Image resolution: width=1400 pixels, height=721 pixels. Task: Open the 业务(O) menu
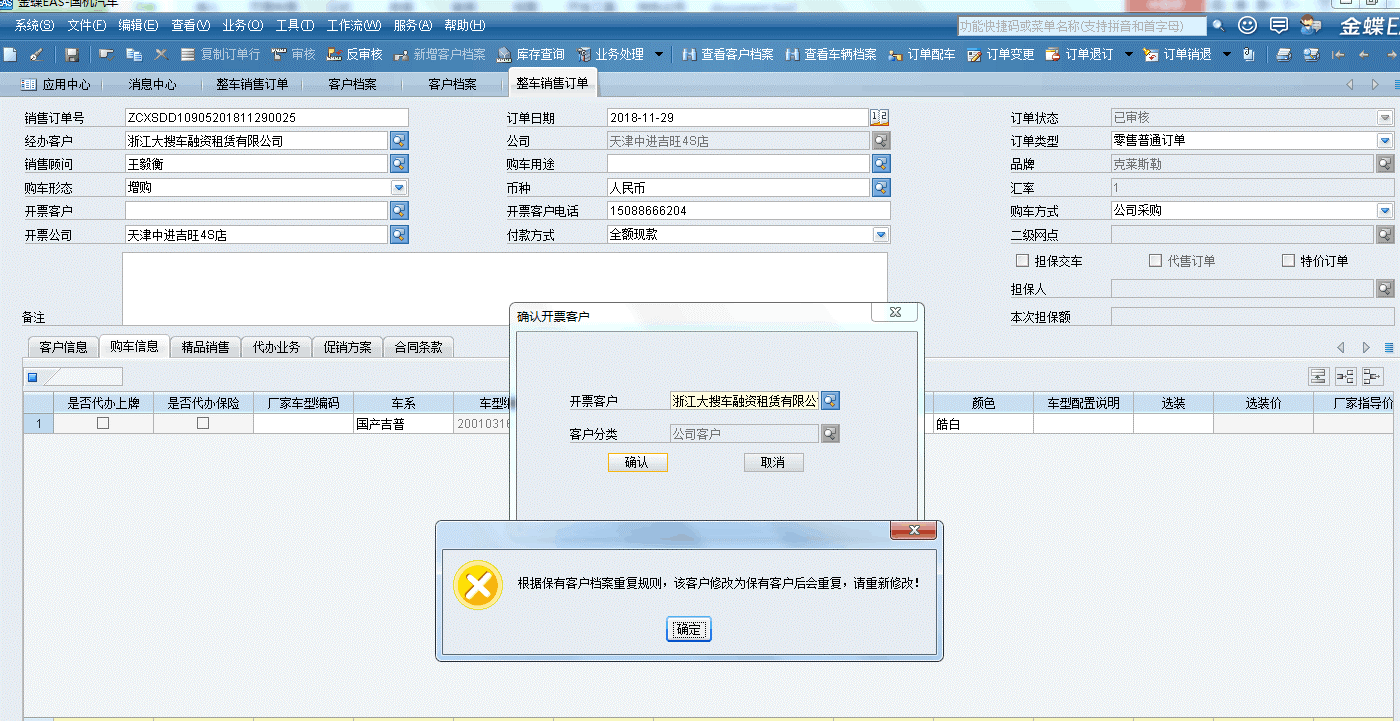[x=242, y=25]
